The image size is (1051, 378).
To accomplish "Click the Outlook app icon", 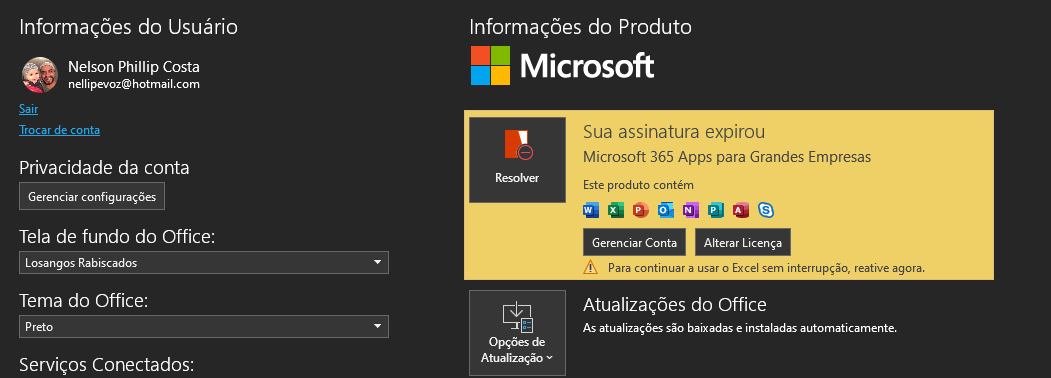I will [666, 210].
